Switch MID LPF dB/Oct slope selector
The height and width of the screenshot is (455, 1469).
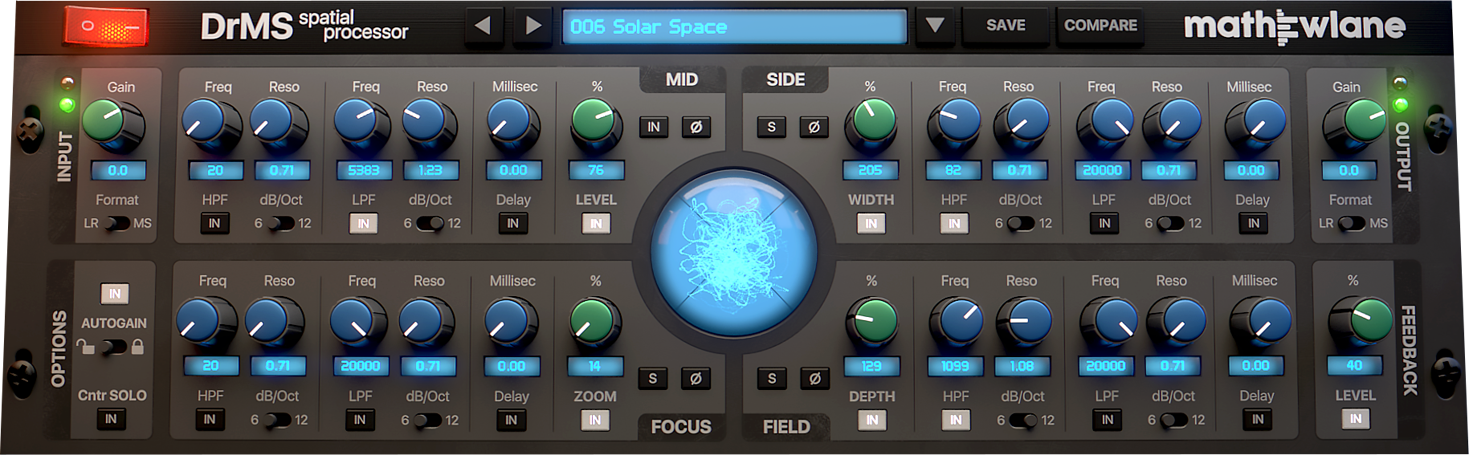click(429, 223)
